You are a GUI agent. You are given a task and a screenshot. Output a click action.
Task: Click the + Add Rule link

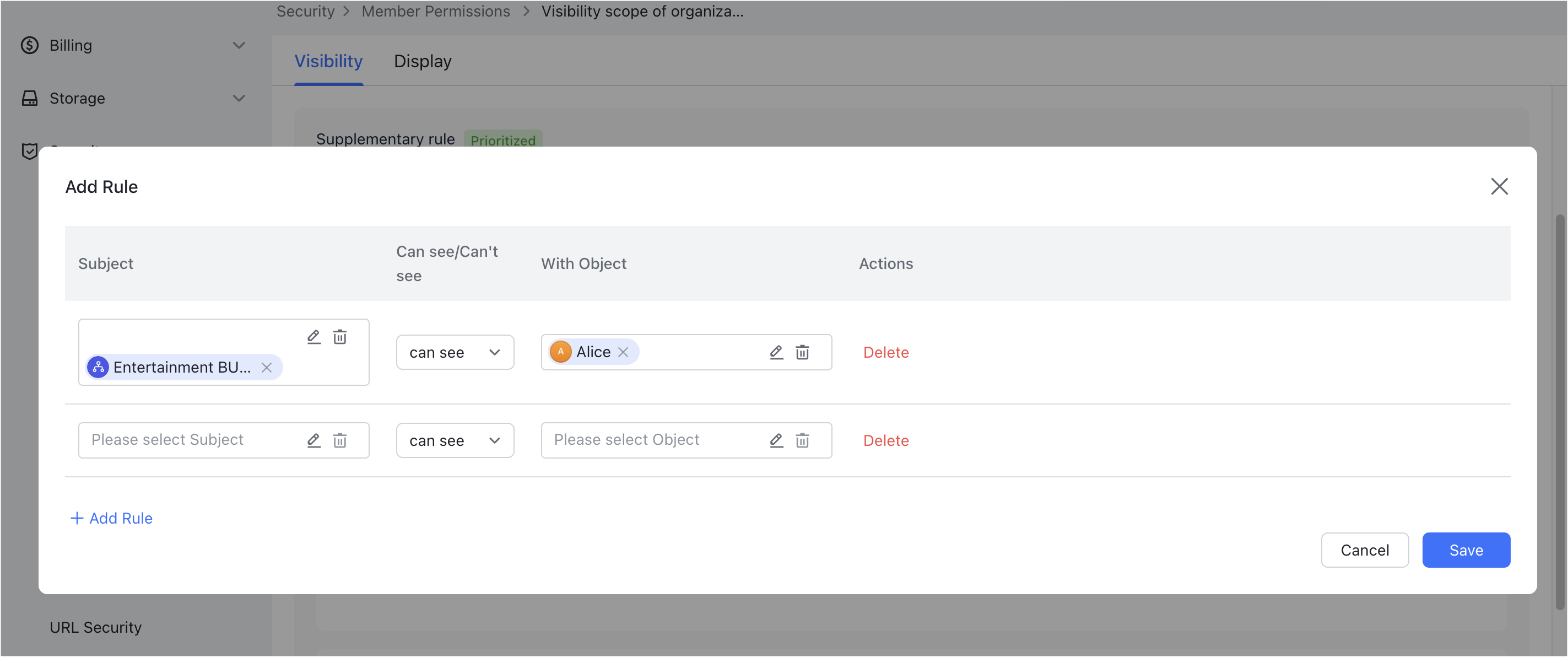[x=111, y=518]
